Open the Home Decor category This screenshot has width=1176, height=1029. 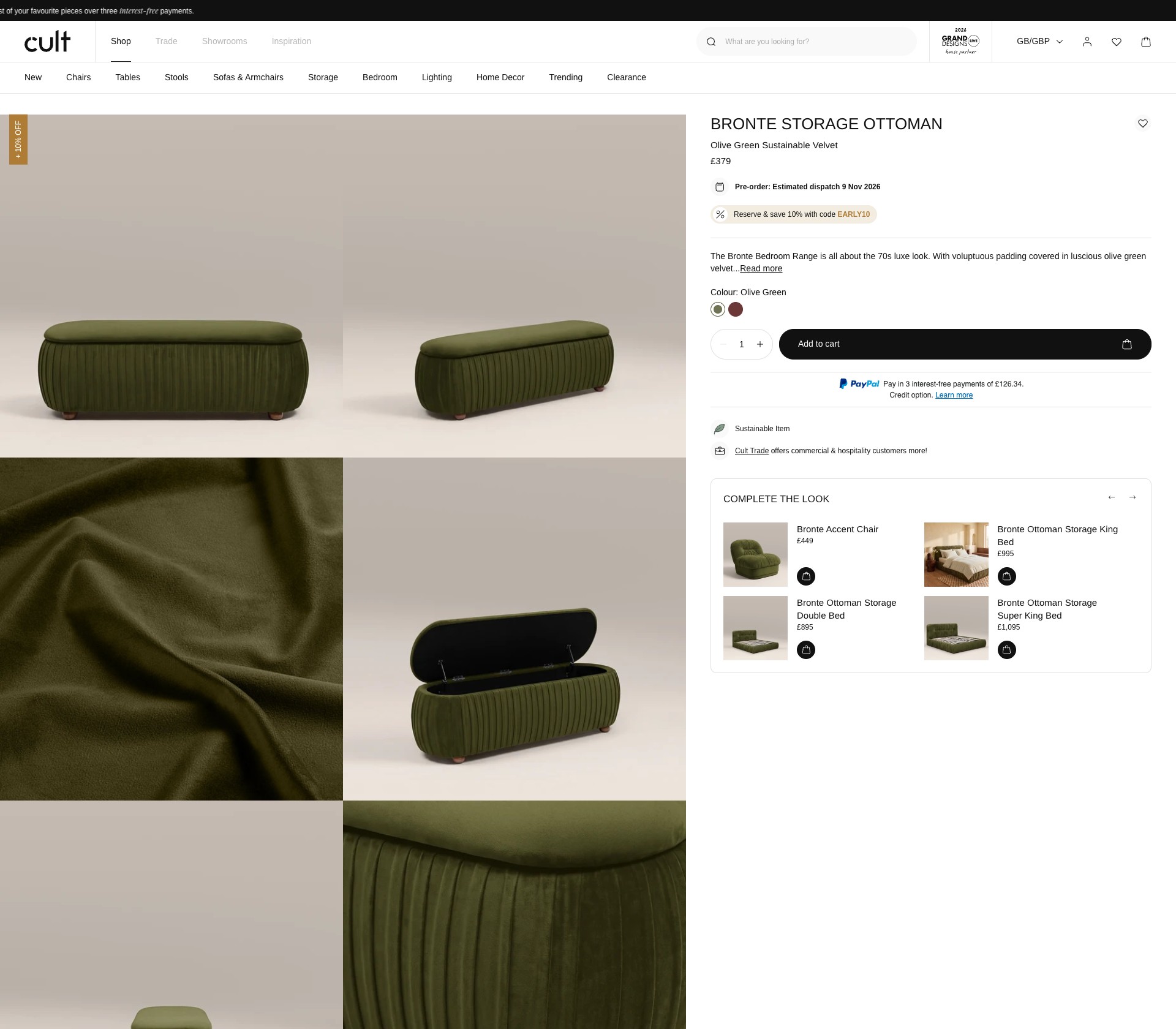tap(500, 77)
